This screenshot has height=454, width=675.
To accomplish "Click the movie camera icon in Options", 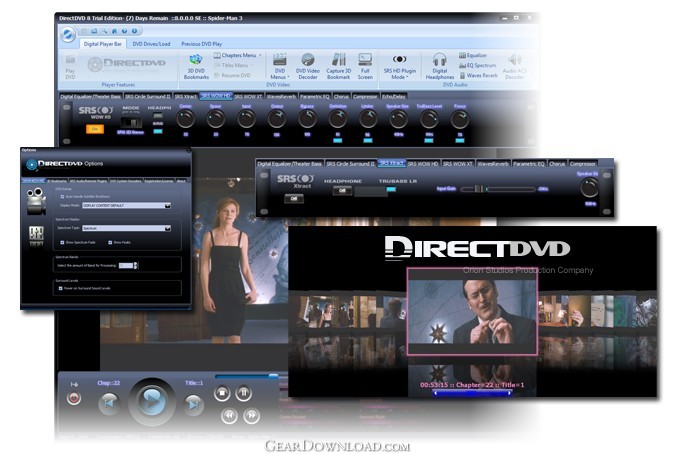I will click(x=36, y=200).
